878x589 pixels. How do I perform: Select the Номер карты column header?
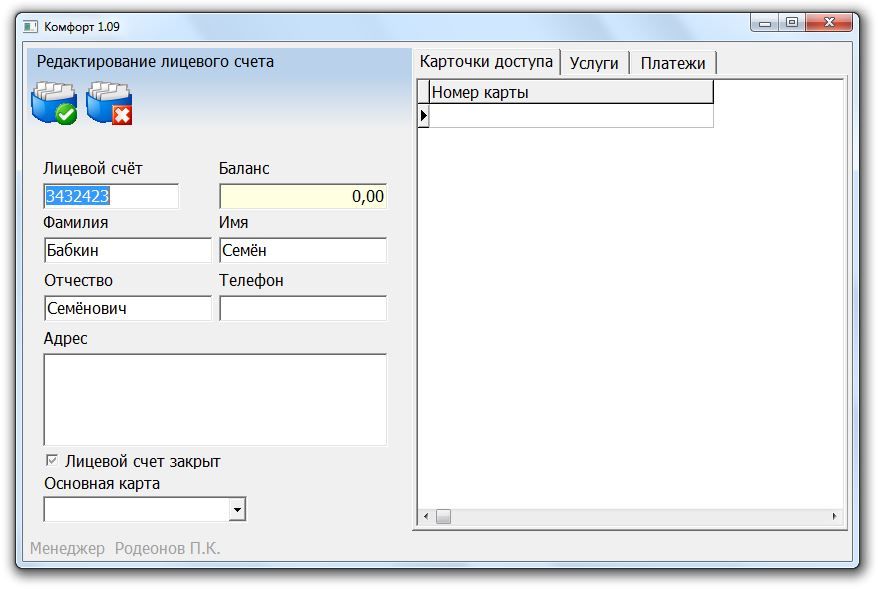coord(571,92)
